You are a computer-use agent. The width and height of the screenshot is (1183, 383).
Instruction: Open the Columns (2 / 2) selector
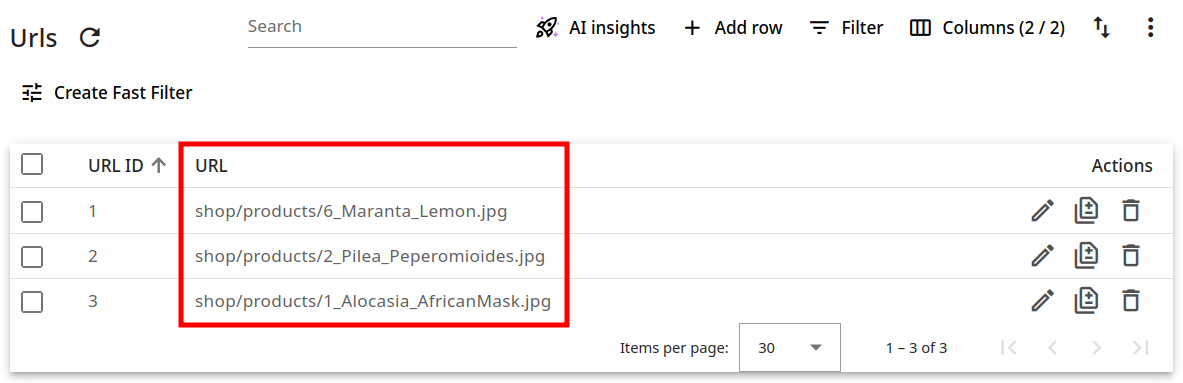pos(987,28)
